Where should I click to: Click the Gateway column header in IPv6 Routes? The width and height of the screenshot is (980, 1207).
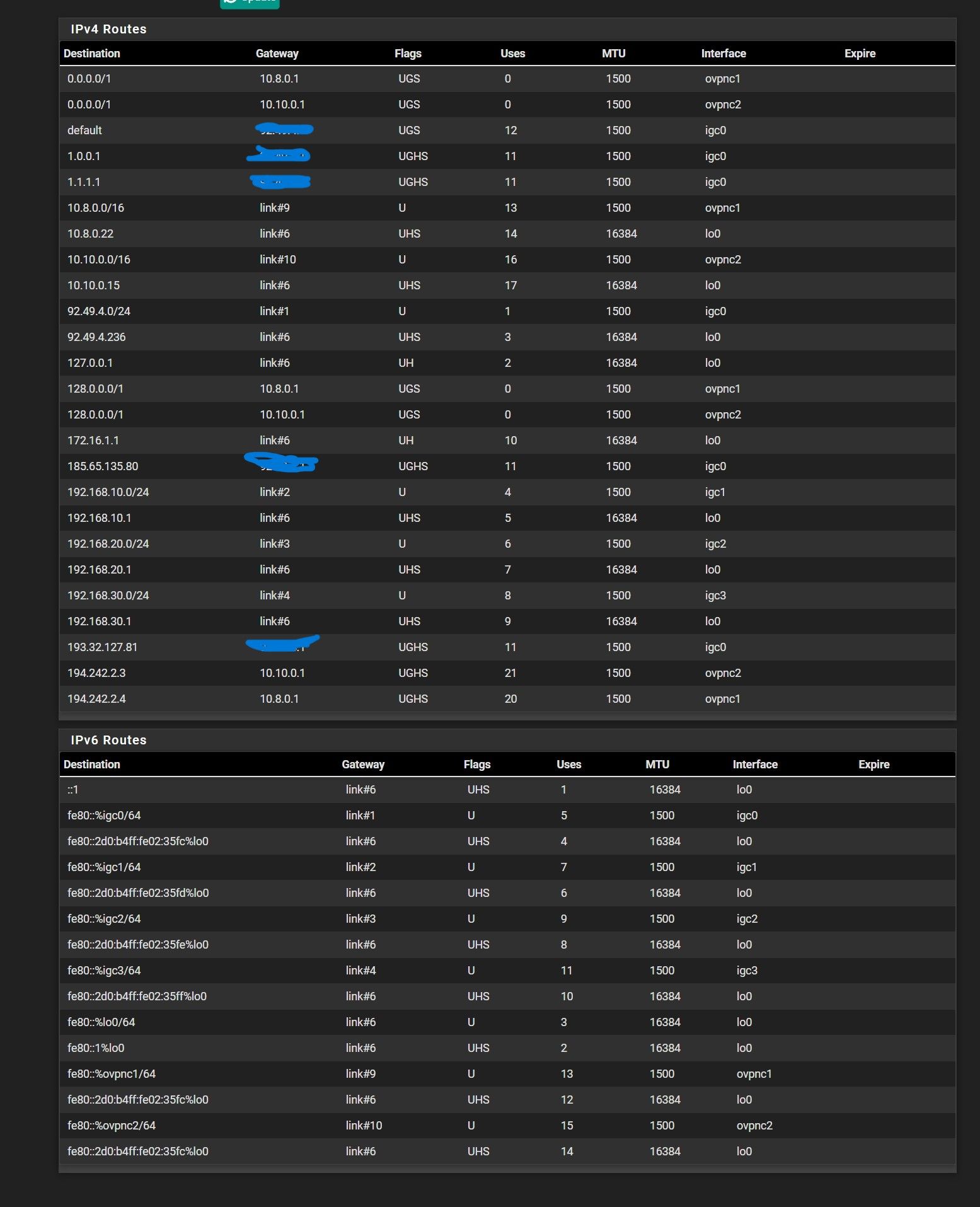point(363,765)
